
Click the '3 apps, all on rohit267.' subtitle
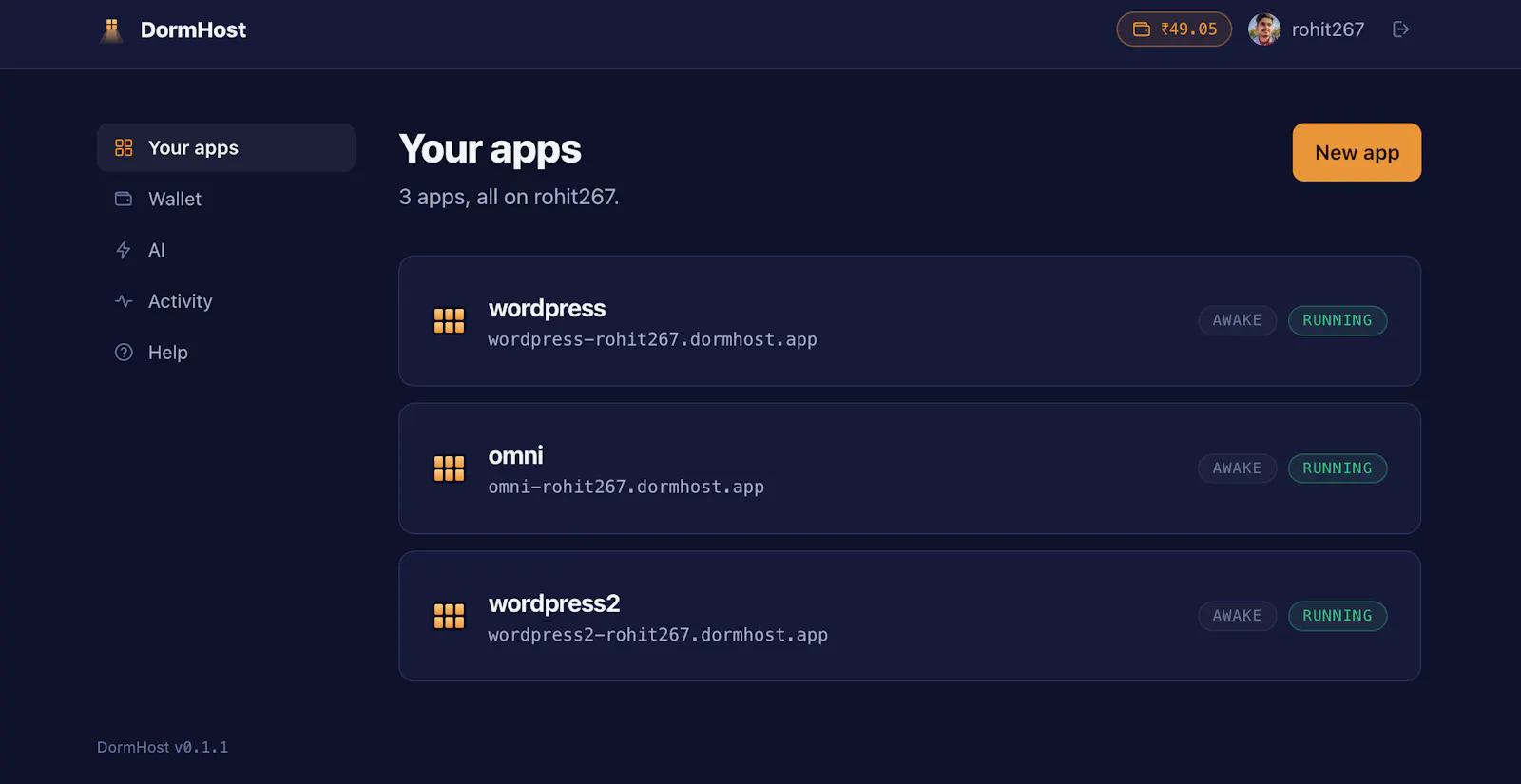509,197
